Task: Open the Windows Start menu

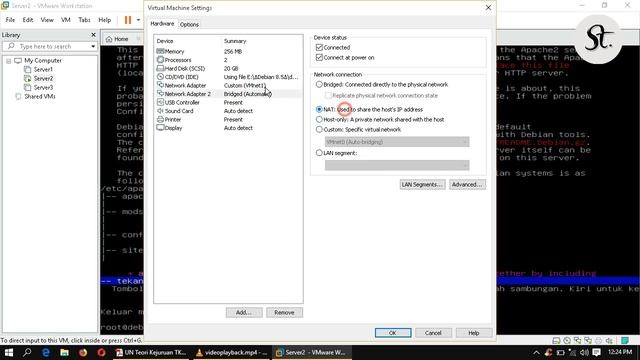Action: click(9, 352)
